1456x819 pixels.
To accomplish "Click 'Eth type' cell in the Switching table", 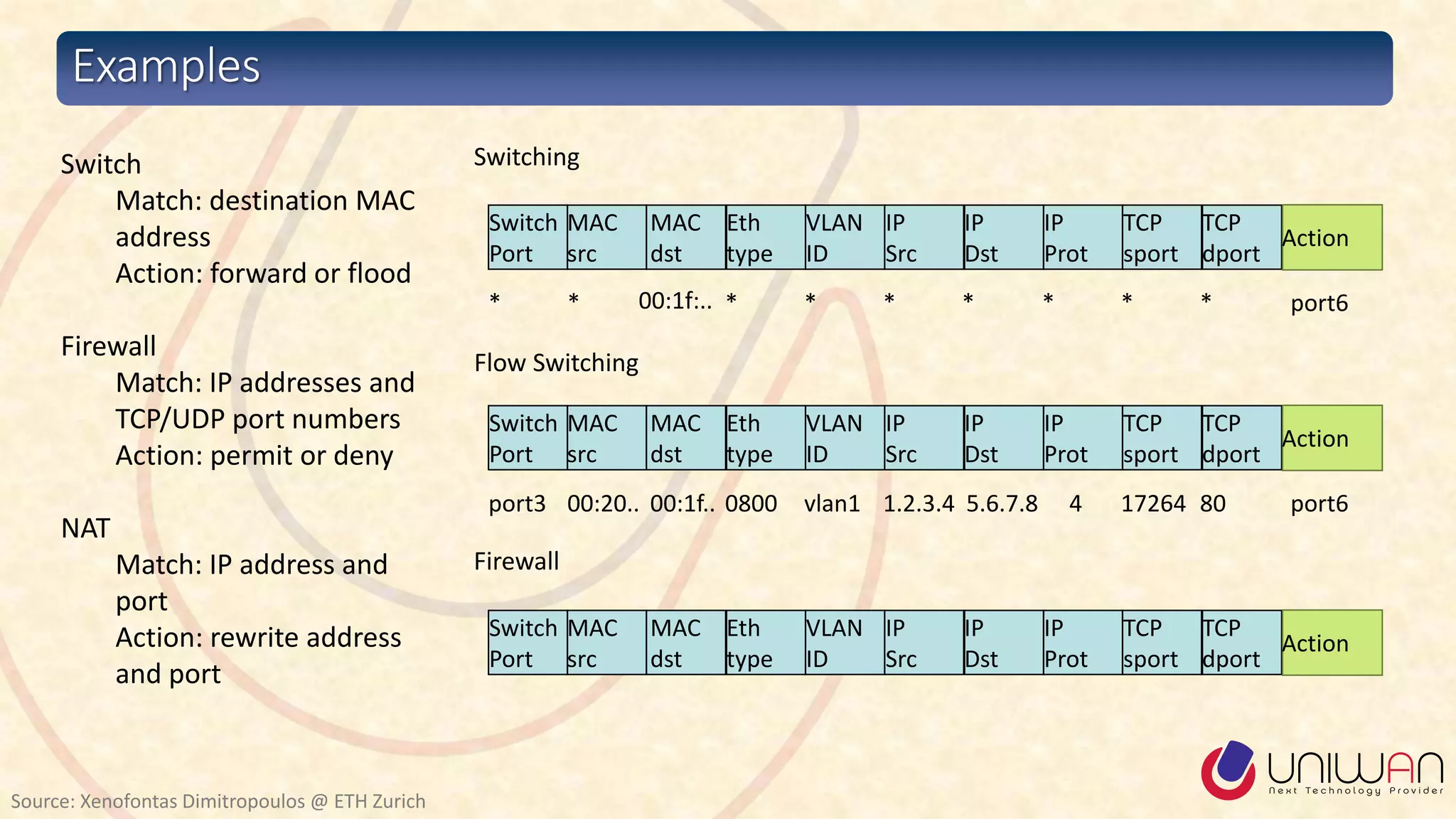I will click(x=765, y=237).
